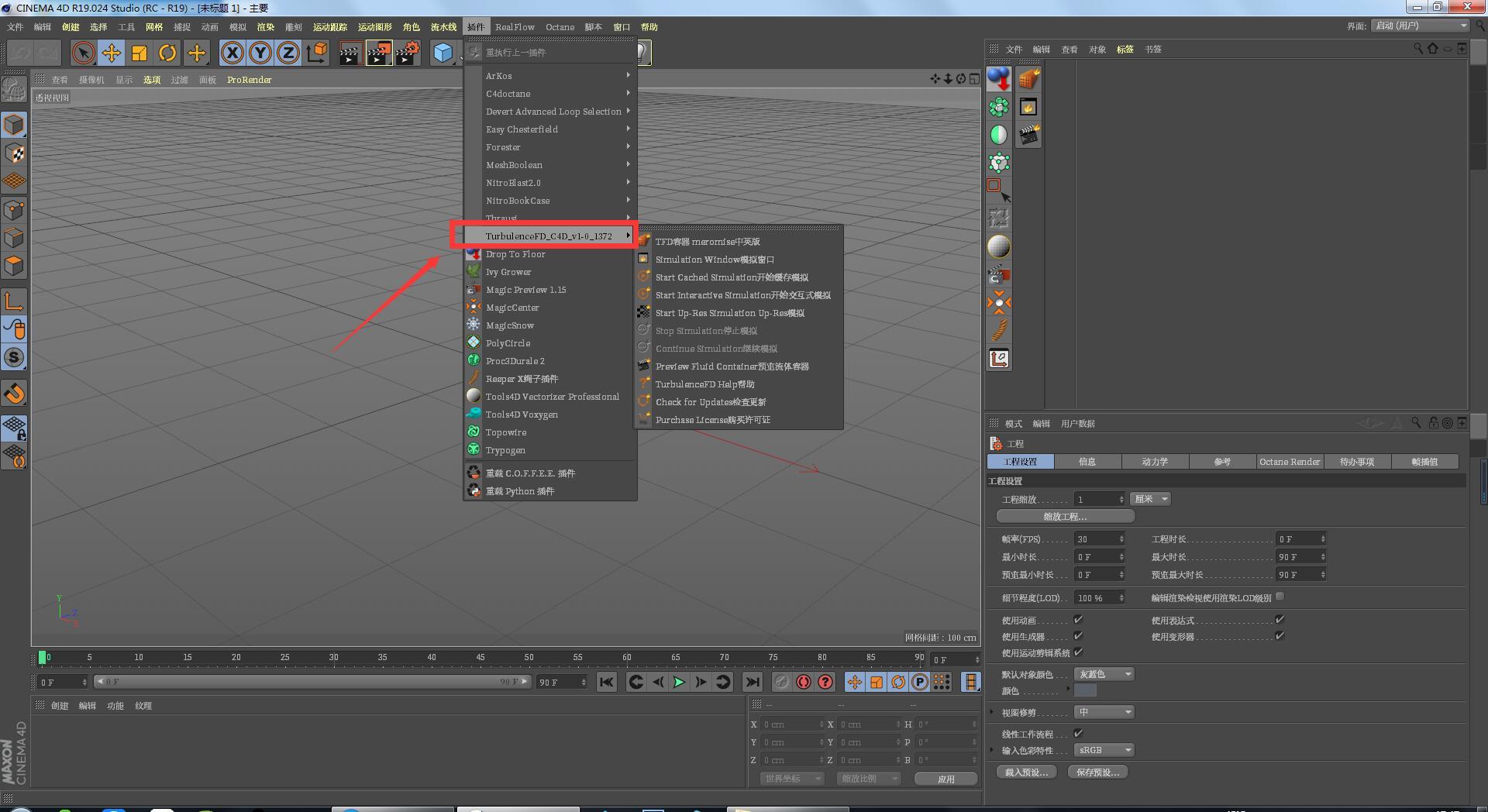Click the Cube primitive object icon
Screen dimensions: 1488x812
443,53
